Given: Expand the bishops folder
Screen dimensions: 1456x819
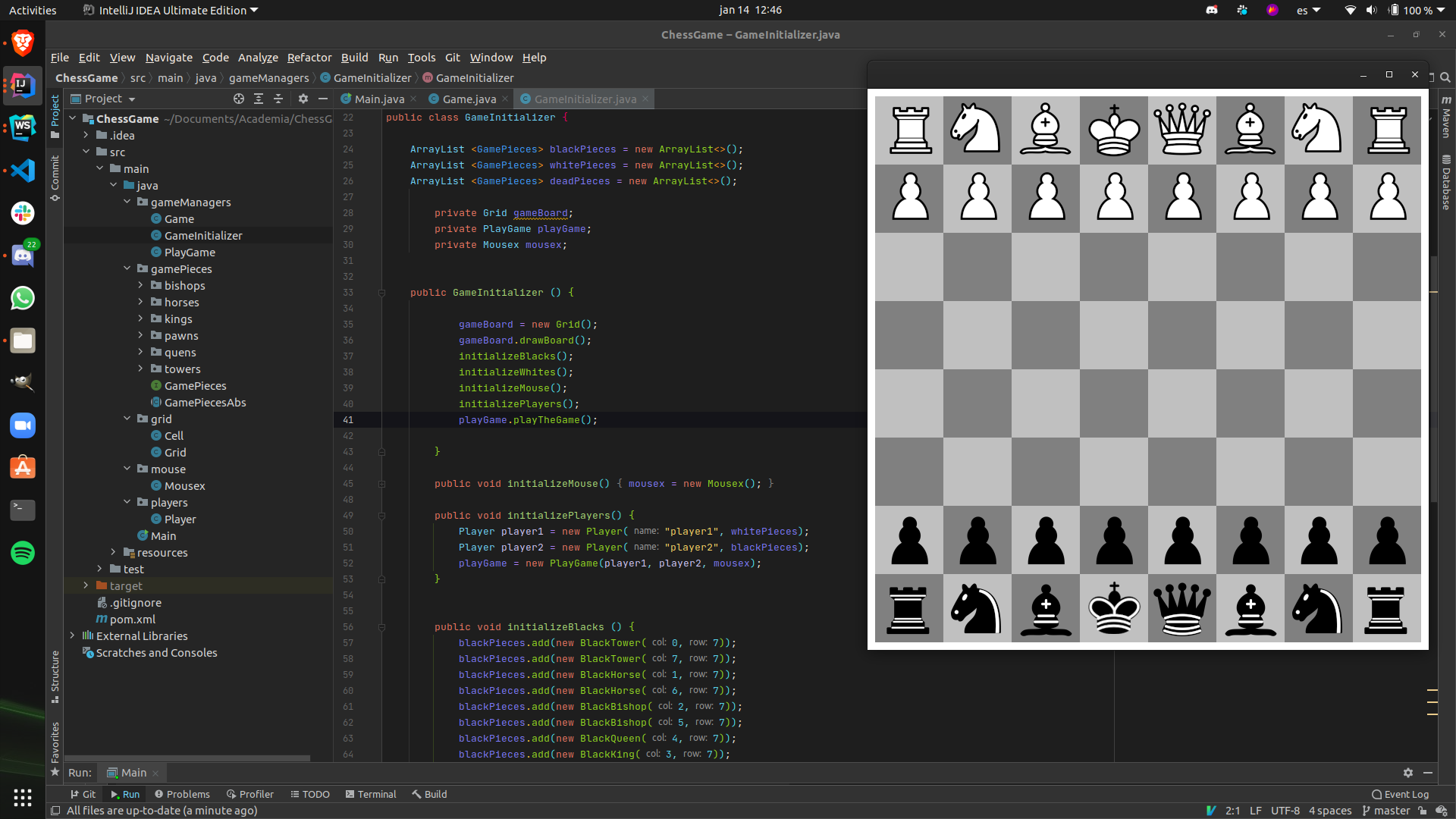Looking at the screenshot, I should 140,286.
